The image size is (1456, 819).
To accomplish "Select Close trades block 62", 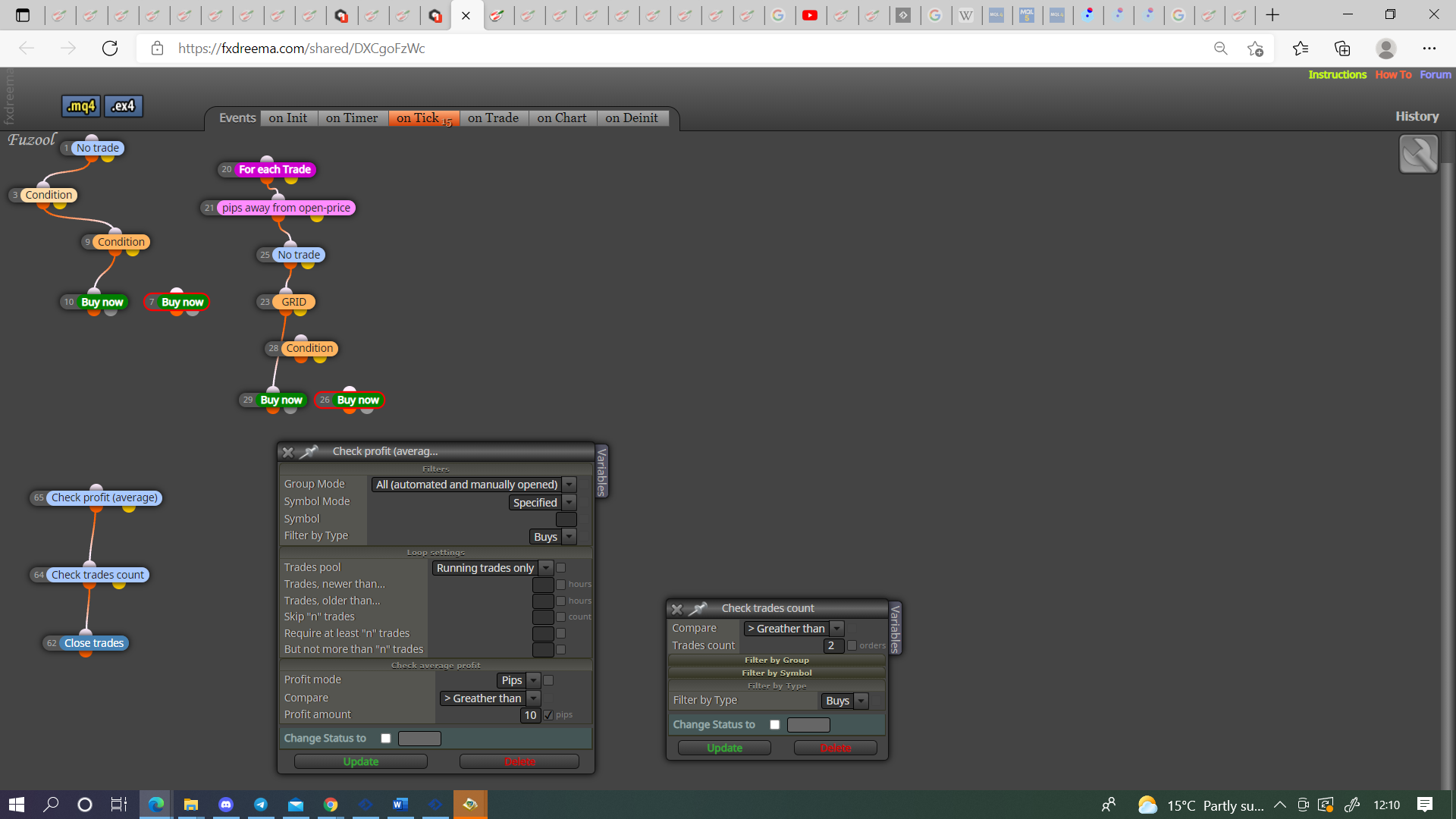I will pos(94,644).
